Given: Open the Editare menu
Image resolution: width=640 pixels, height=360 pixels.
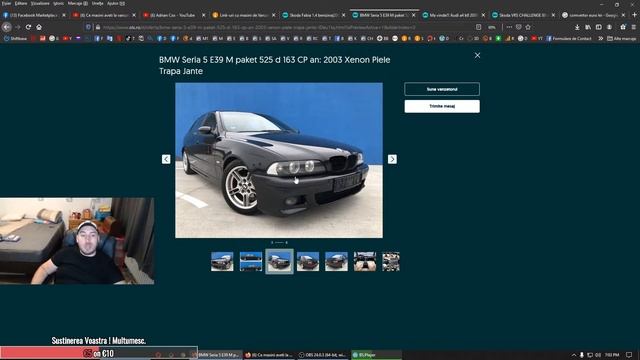Looking at the screenshot, I should click(21, 3).
